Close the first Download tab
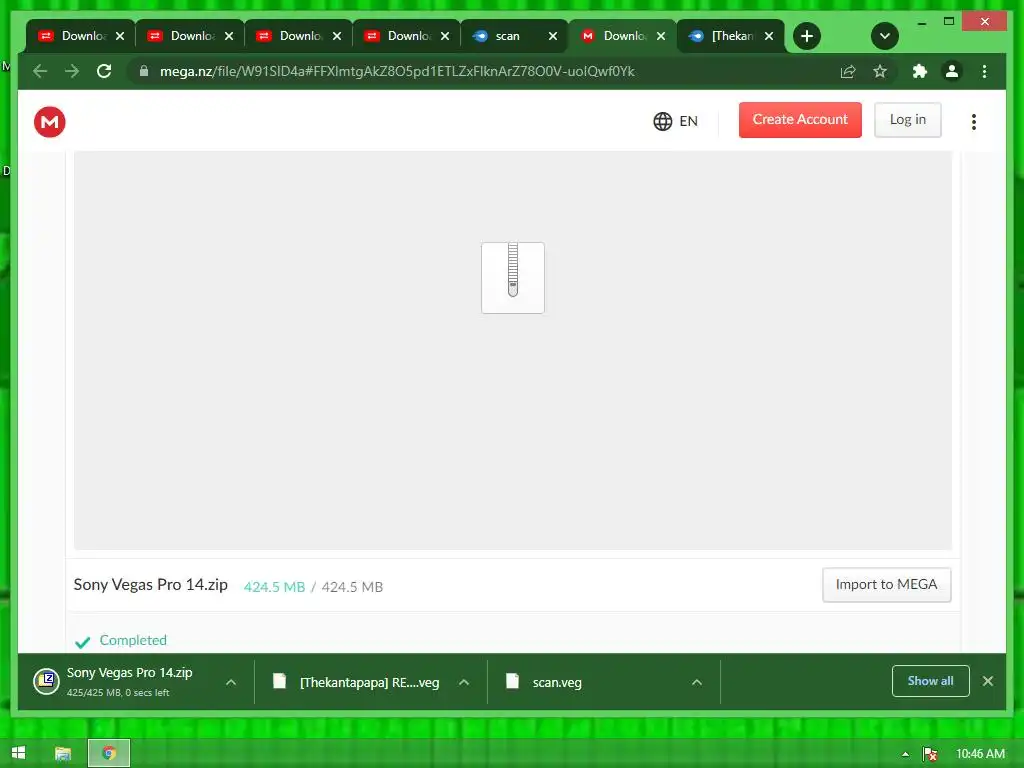Screen dimensions: 1024x768 [120, 36]
